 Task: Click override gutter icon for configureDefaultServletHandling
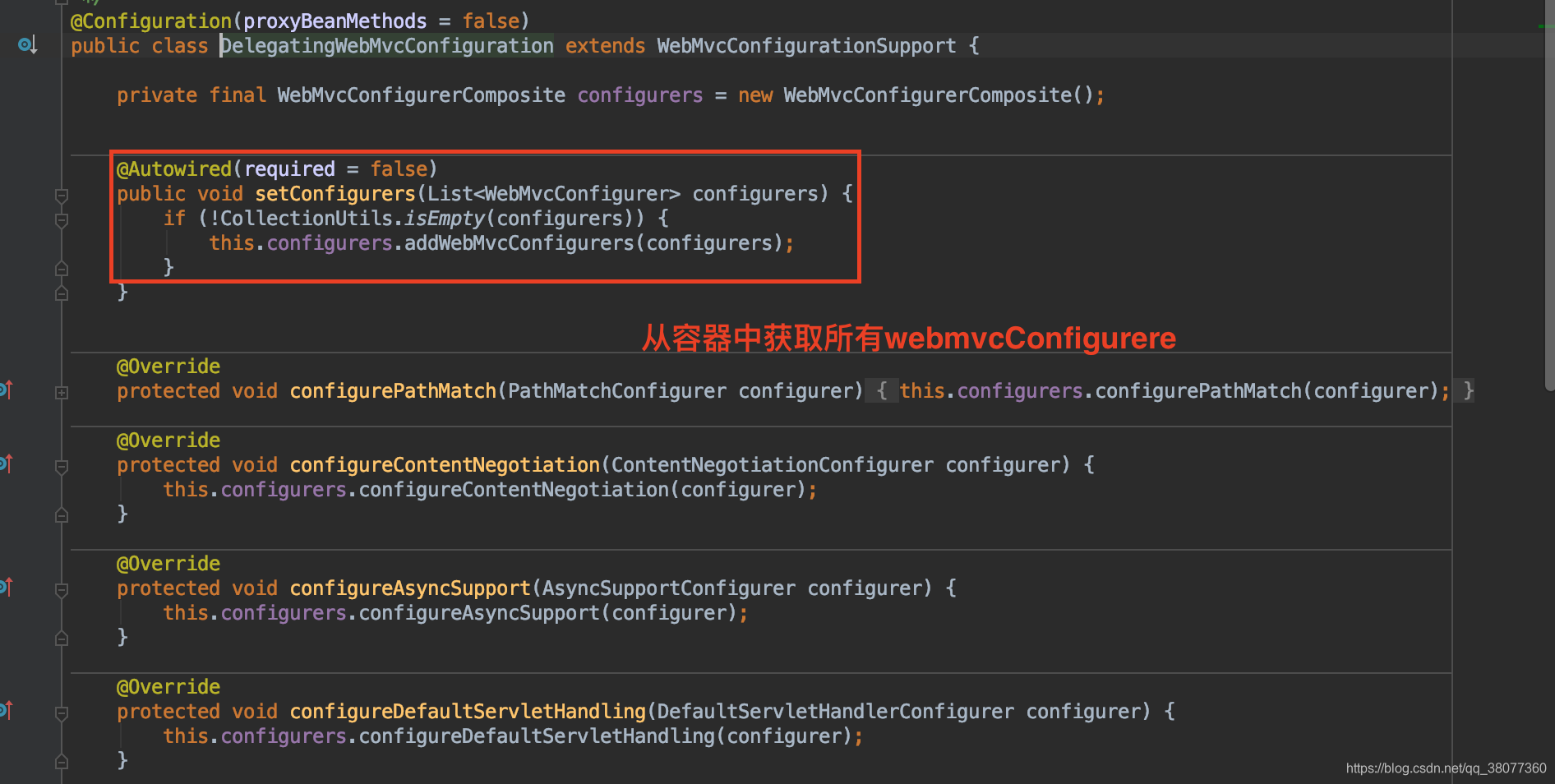(6, 711)
